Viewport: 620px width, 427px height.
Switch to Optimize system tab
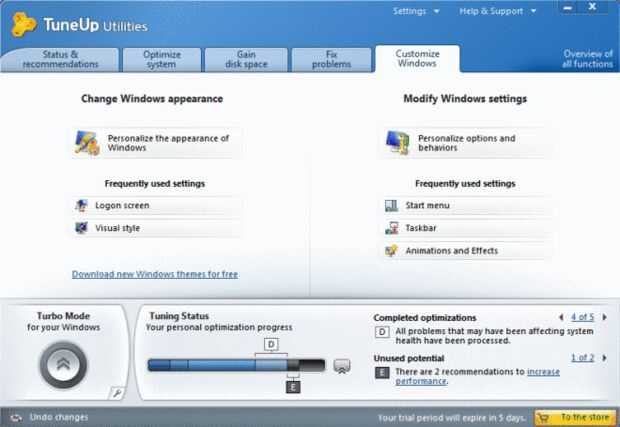[x=162, y=60]
